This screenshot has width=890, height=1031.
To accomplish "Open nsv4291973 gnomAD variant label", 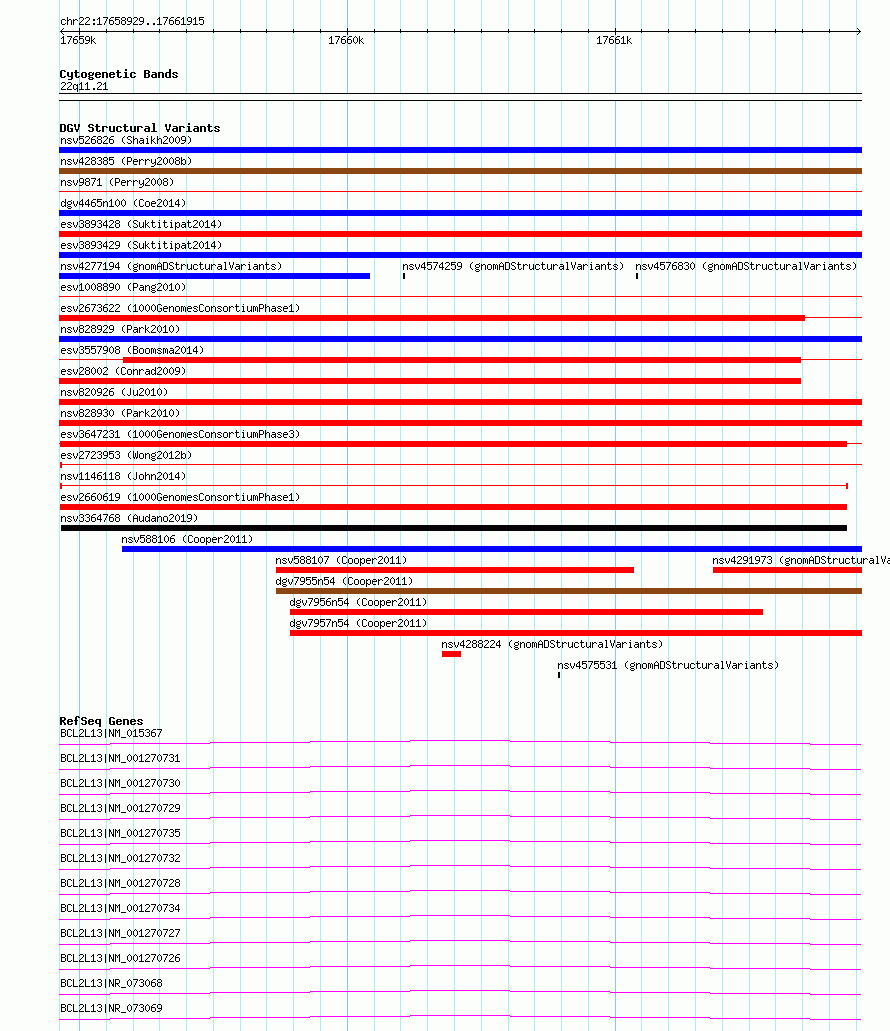I will (801, 561).
